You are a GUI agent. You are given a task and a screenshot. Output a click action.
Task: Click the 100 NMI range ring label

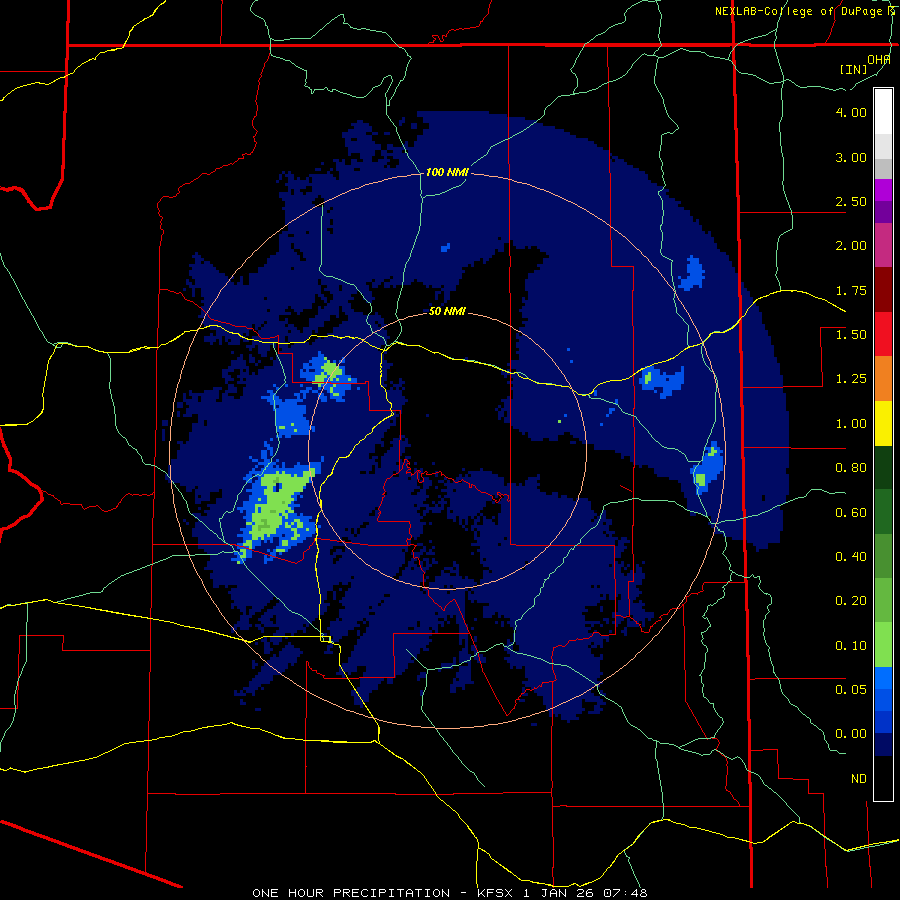point(447,172)
